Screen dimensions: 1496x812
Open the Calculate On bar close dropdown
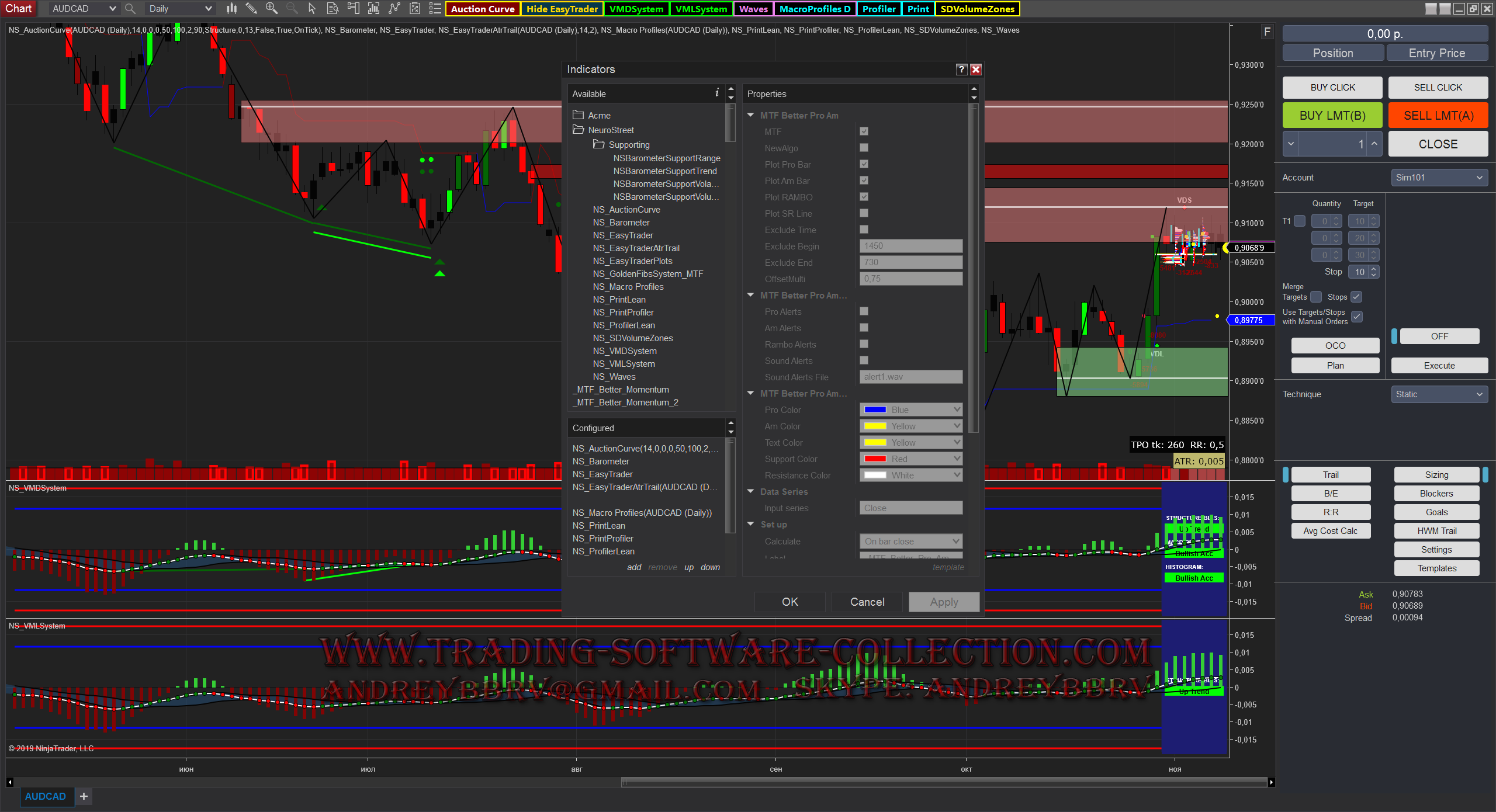pos(910,541)
